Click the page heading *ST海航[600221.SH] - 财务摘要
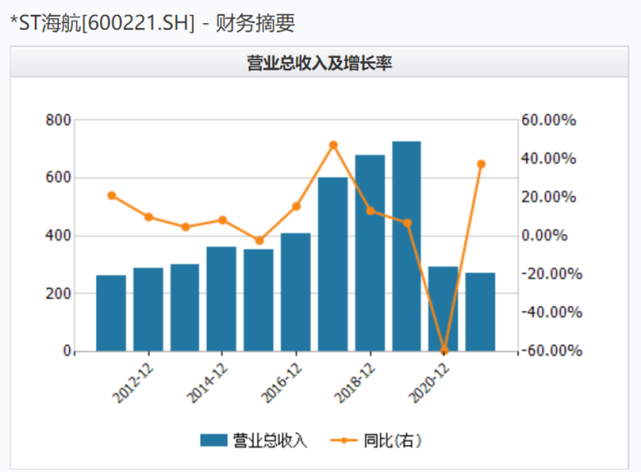 click(152, 23)
